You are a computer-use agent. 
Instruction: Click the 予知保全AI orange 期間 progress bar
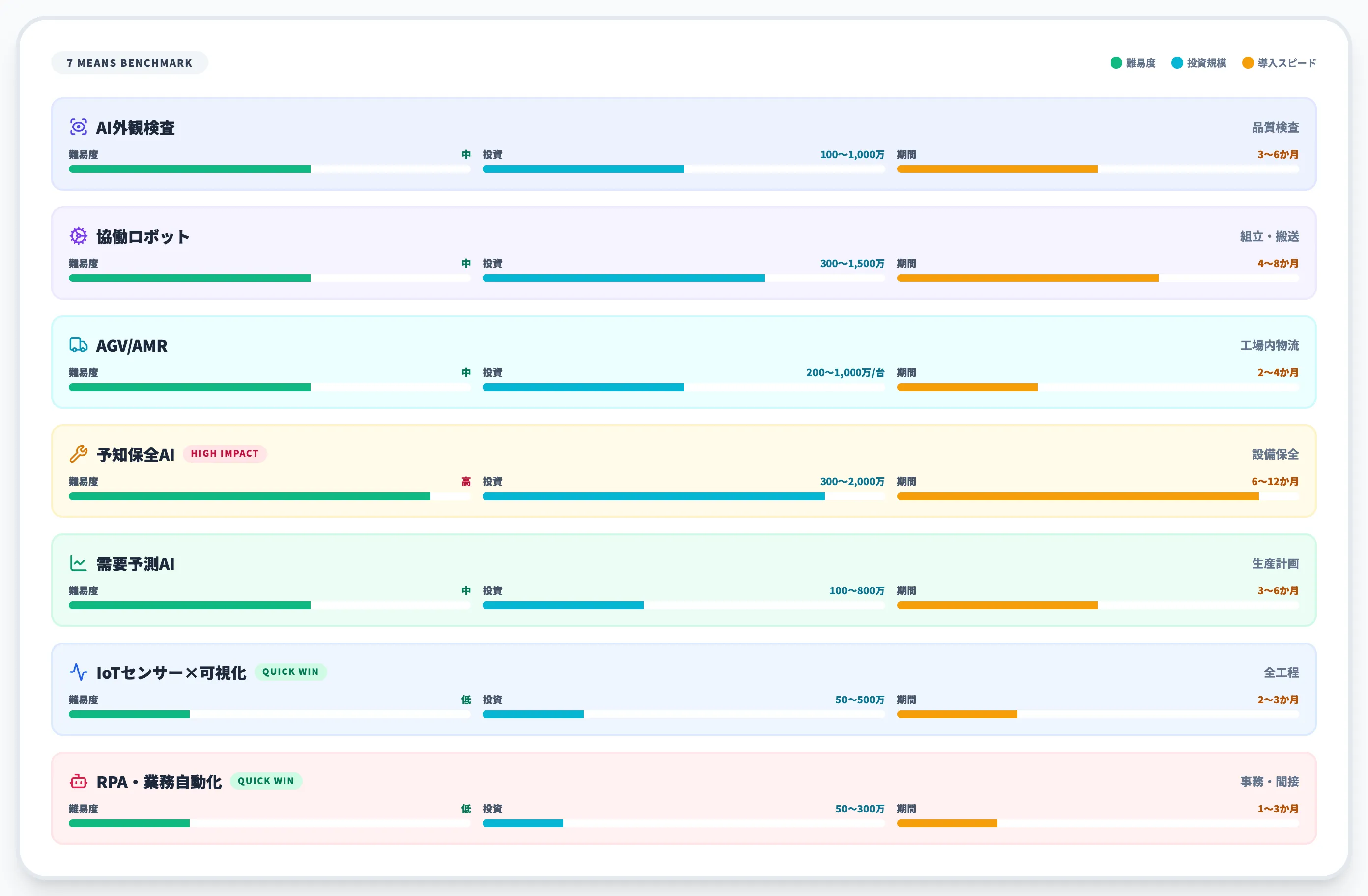point(1077,496)
